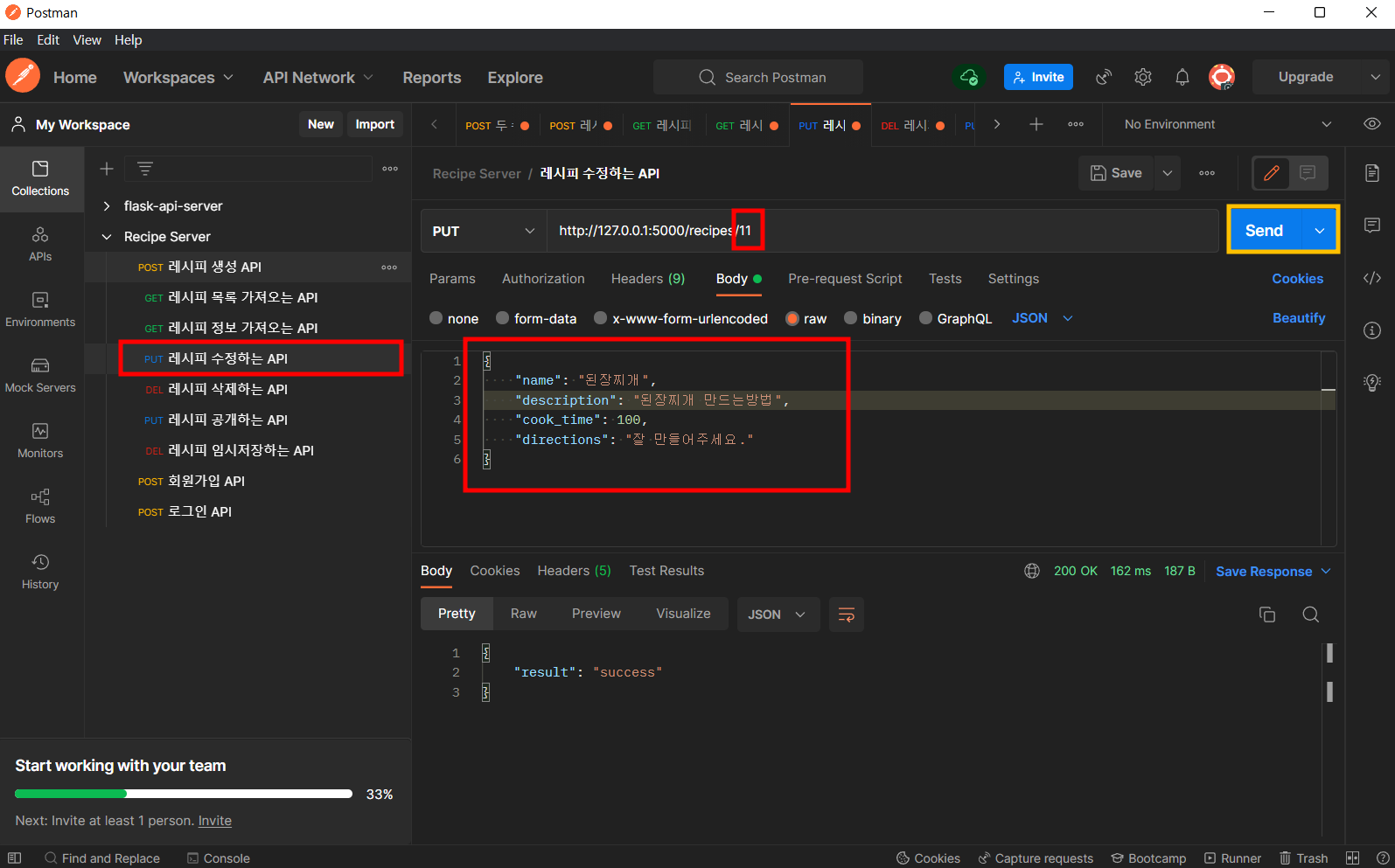
Task: Switch to build mode pencil icon
Action: tap(1272, 173)
